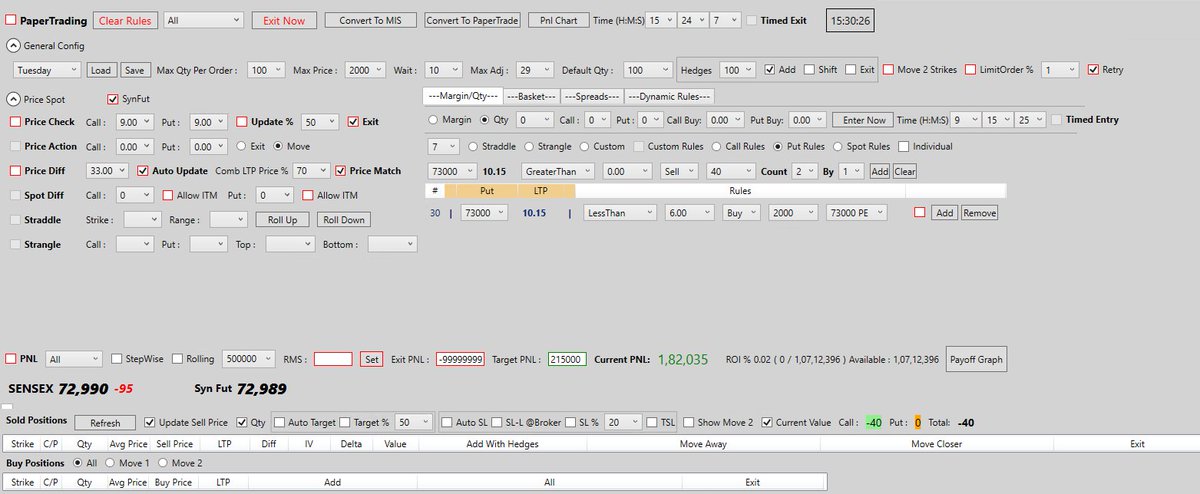Toggle the Hedges Shift checkbox
Image resolution: width=1200 pixels, height=494 pixels.
point(808,70)
